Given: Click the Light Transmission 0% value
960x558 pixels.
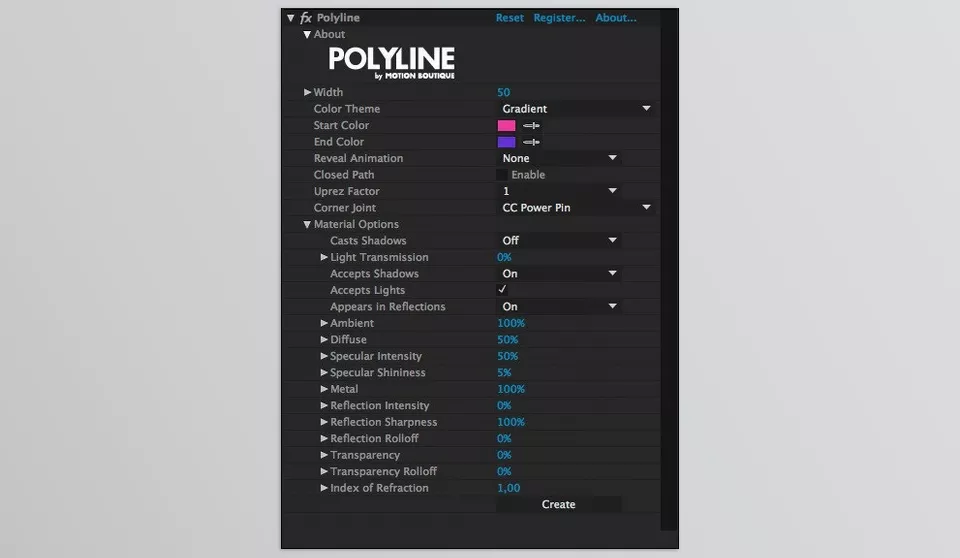Looking at the screenshot, I should (x=504, y=257).
